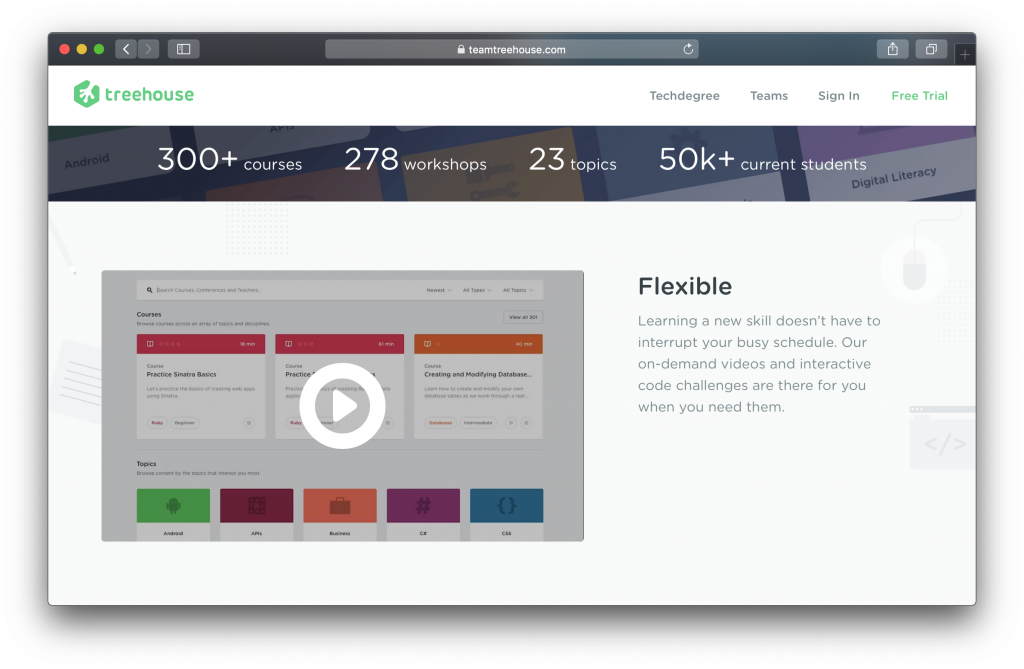Open the All Types dropdown in preview
1024x669 pixels.
pyautogui.click(x=477, y=290)
